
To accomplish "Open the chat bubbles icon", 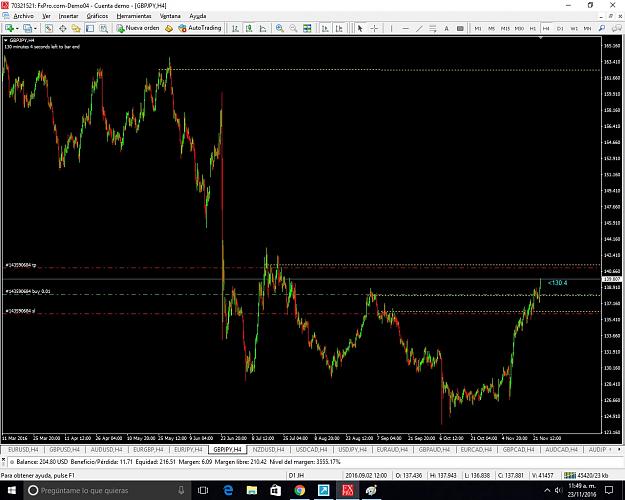I will coord(616,28).
